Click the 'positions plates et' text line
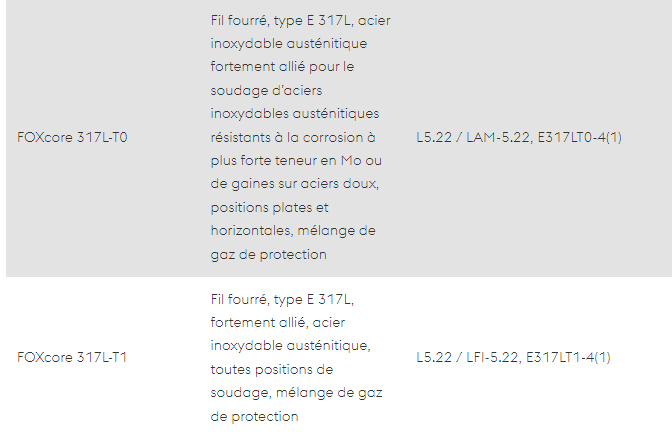The height and width of the screenshot is (436, 672). click(x=270, y=207)
